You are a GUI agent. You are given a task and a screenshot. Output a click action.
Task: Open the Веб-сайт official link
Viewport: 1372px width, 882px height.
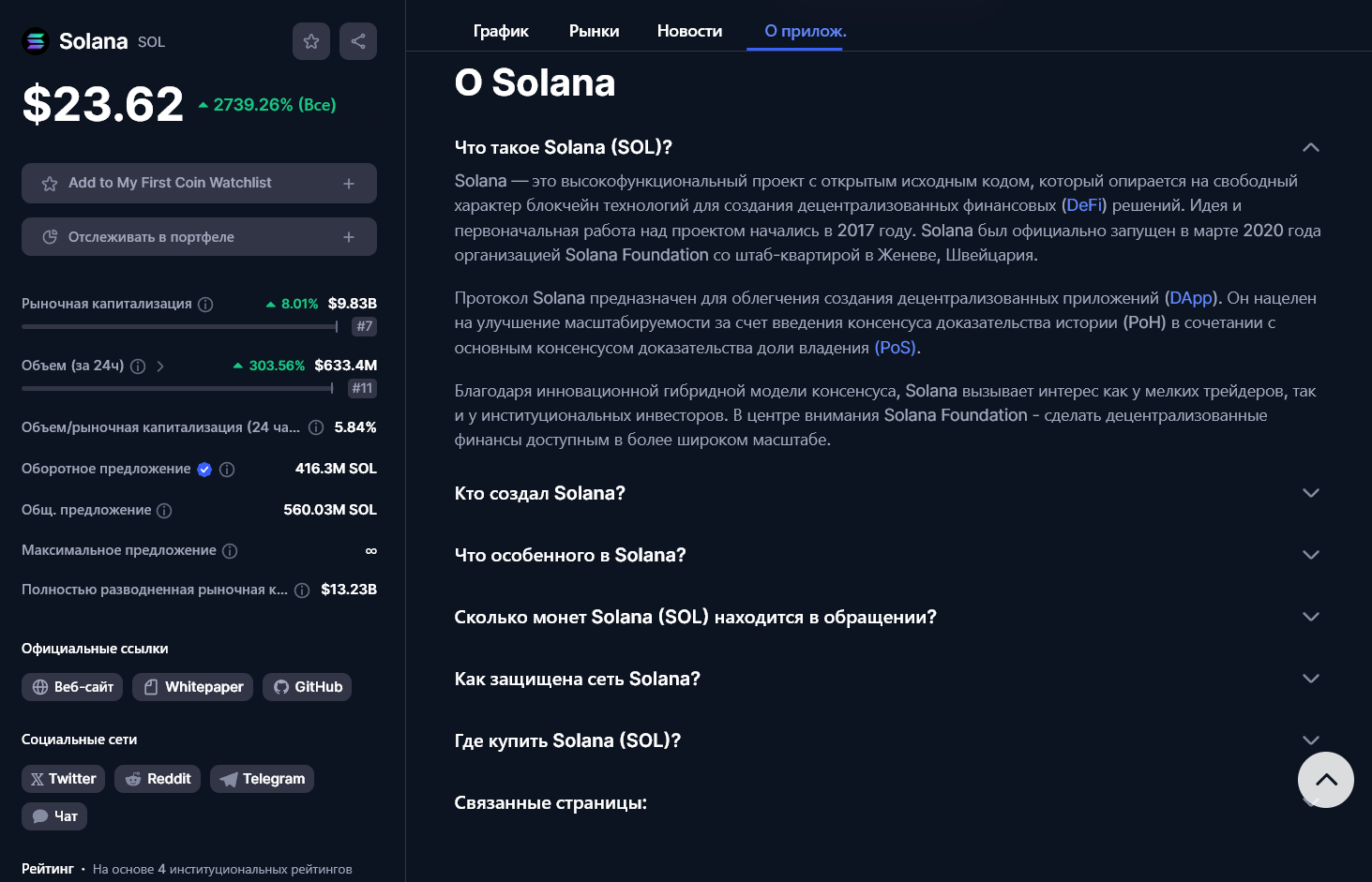72,687
